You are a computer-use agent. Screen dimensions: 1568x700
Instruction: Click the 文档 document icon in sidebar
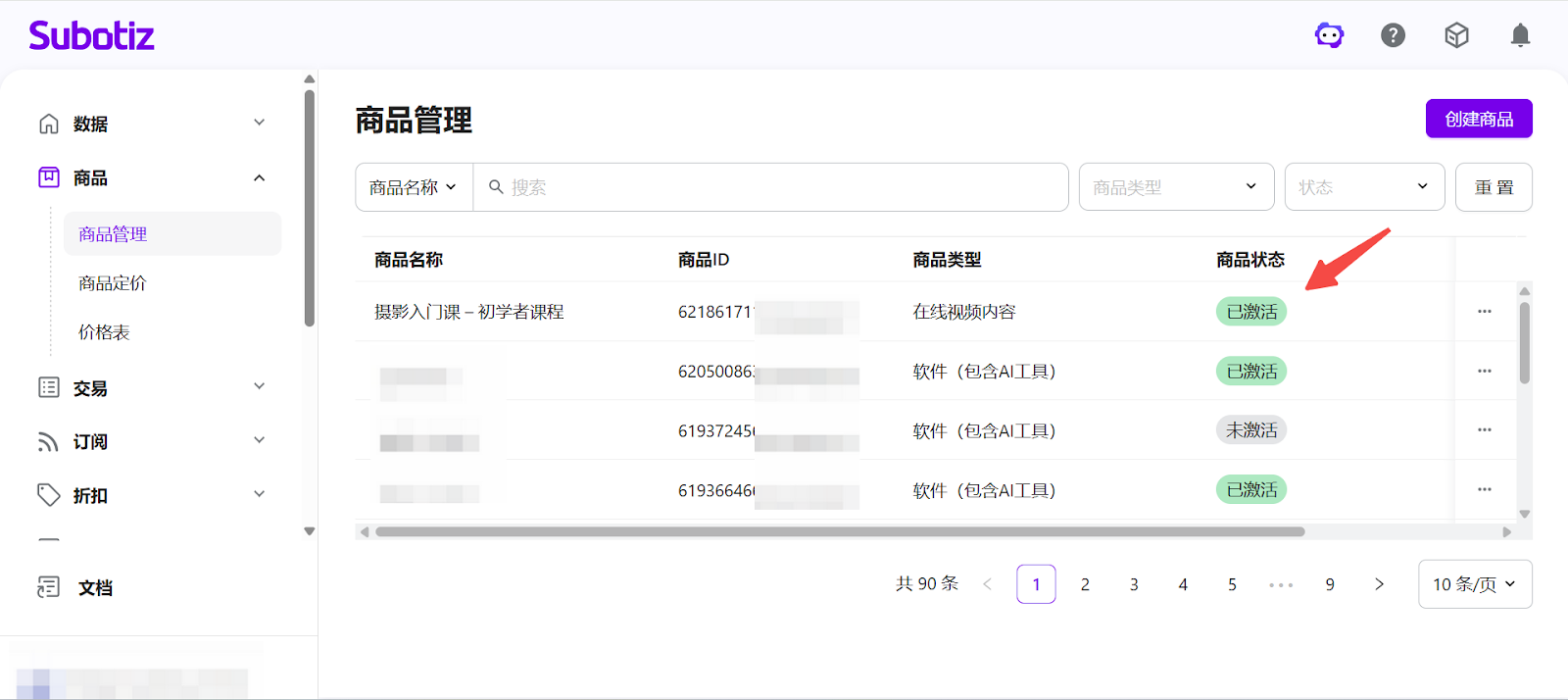[x=48, y=587]
